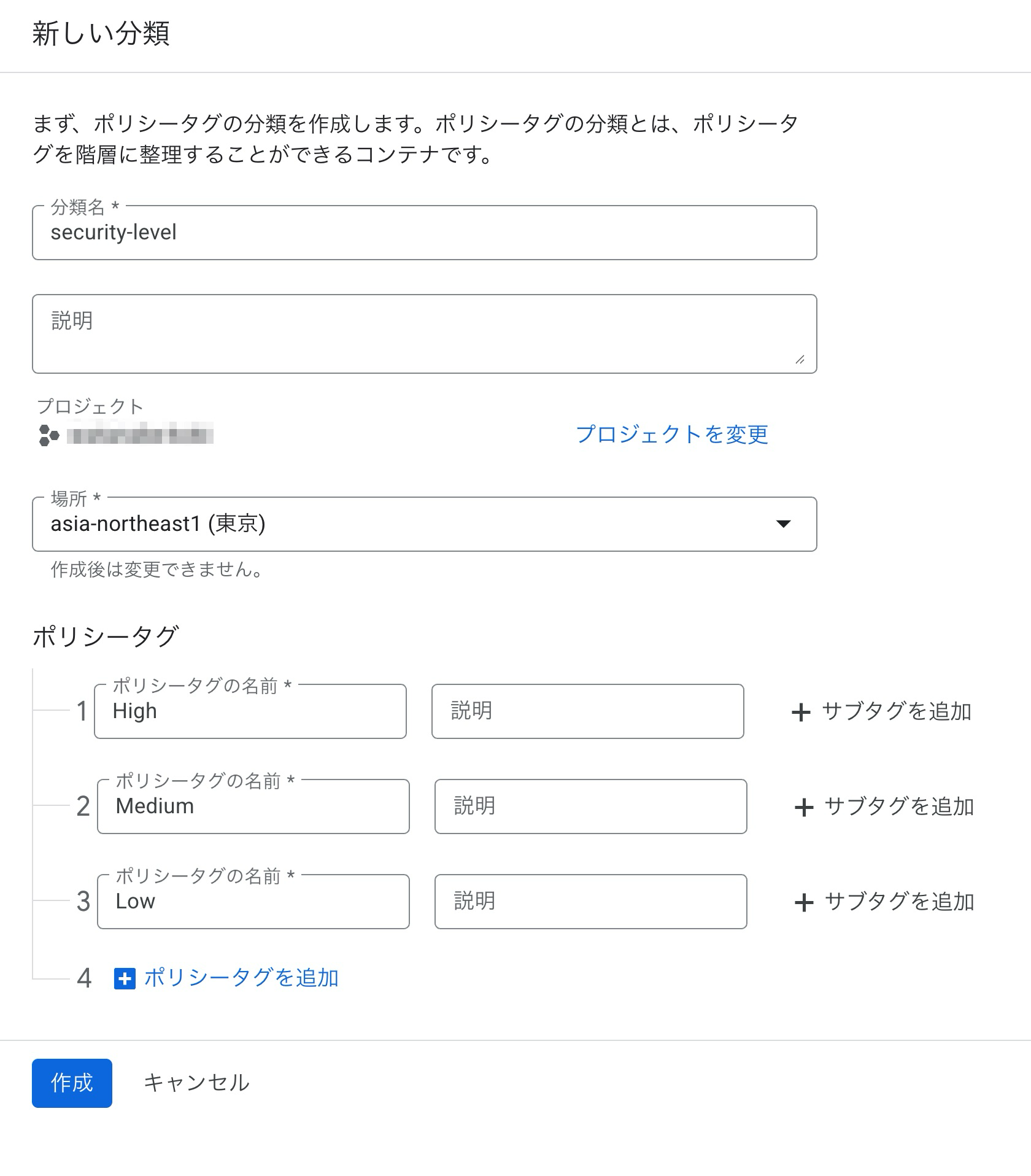Click the plus icon for Low subtag

point(804,902)
